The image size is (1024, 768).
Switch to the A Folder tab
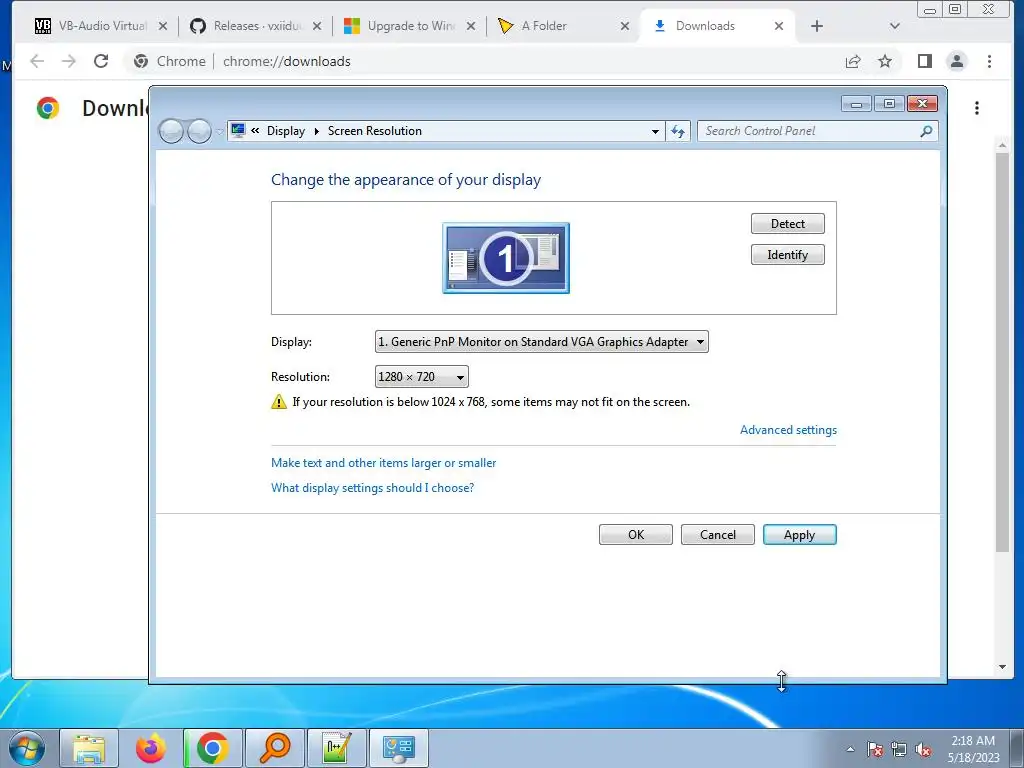coord(564,26)
